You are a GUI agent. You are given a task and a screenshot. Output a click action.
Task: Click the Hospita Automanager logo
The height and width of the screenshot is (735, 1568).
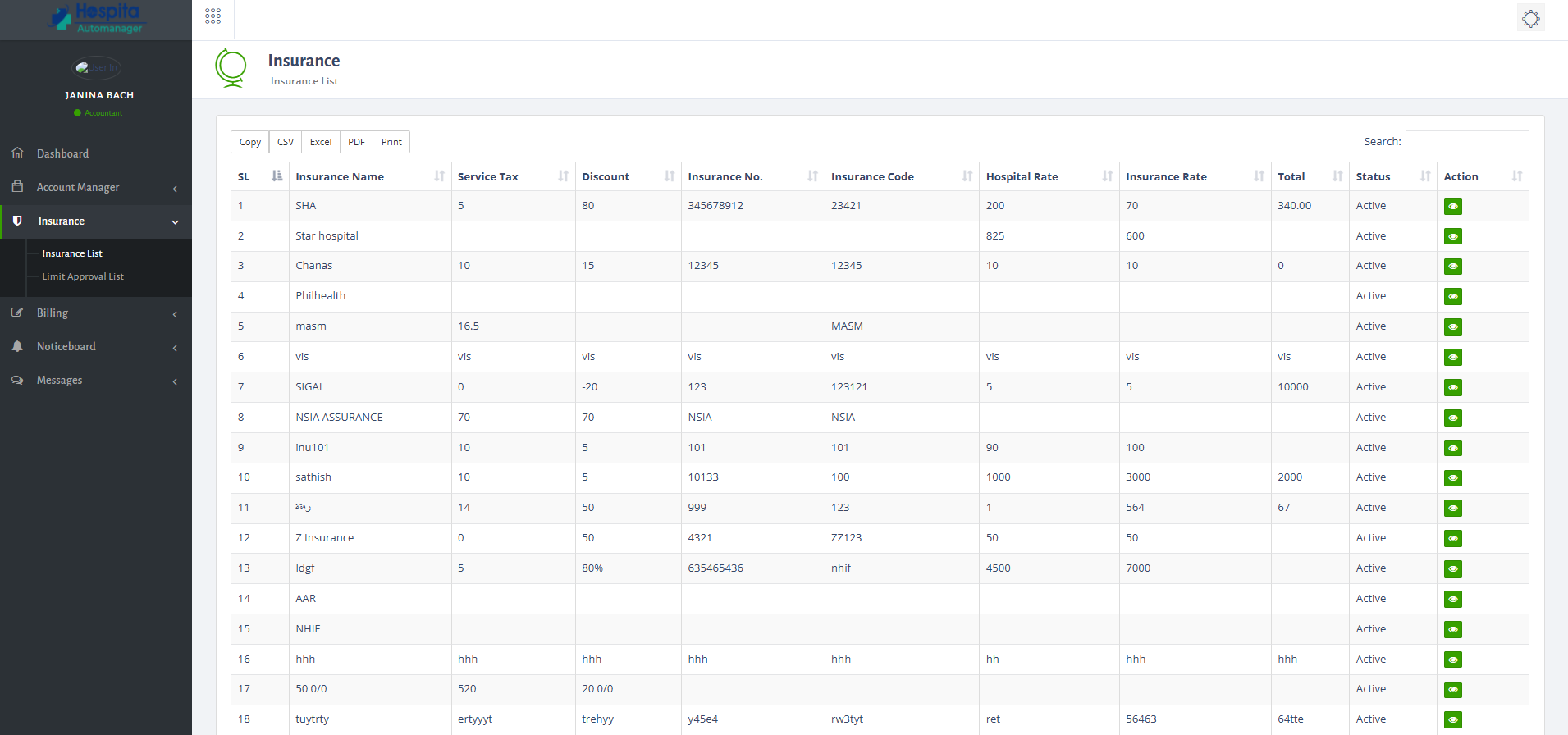tap(96, 18)
